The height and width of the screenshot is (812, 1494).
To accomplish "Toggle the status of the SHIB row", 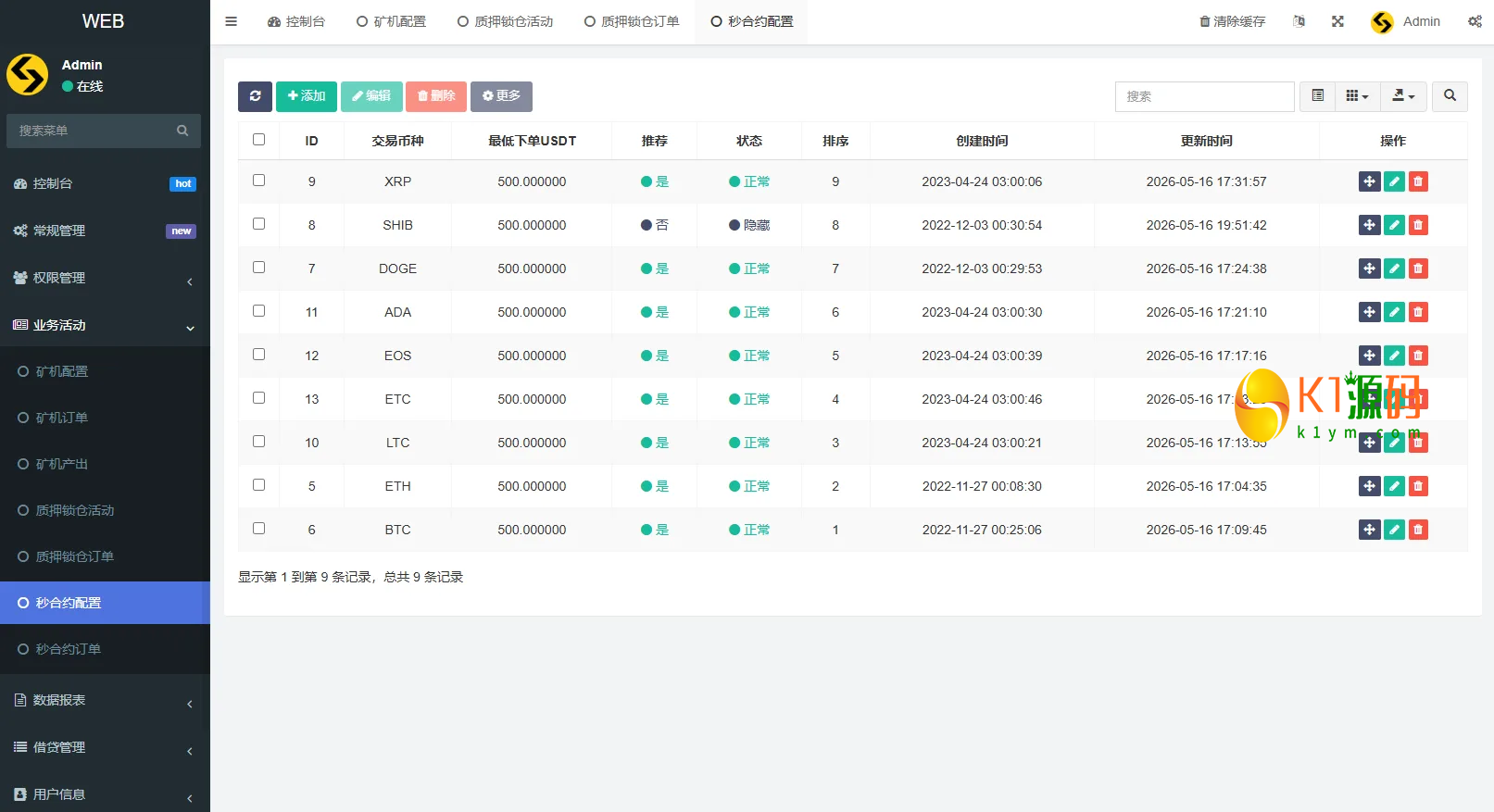I will pos(749,225).
